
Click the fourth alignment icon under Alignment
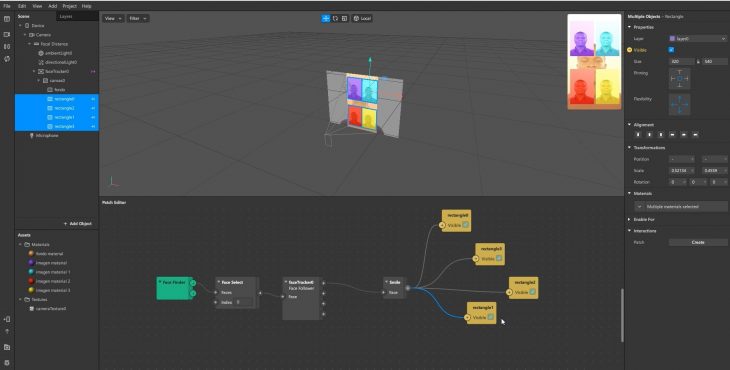pyautogui.click(x=672, y=135)
